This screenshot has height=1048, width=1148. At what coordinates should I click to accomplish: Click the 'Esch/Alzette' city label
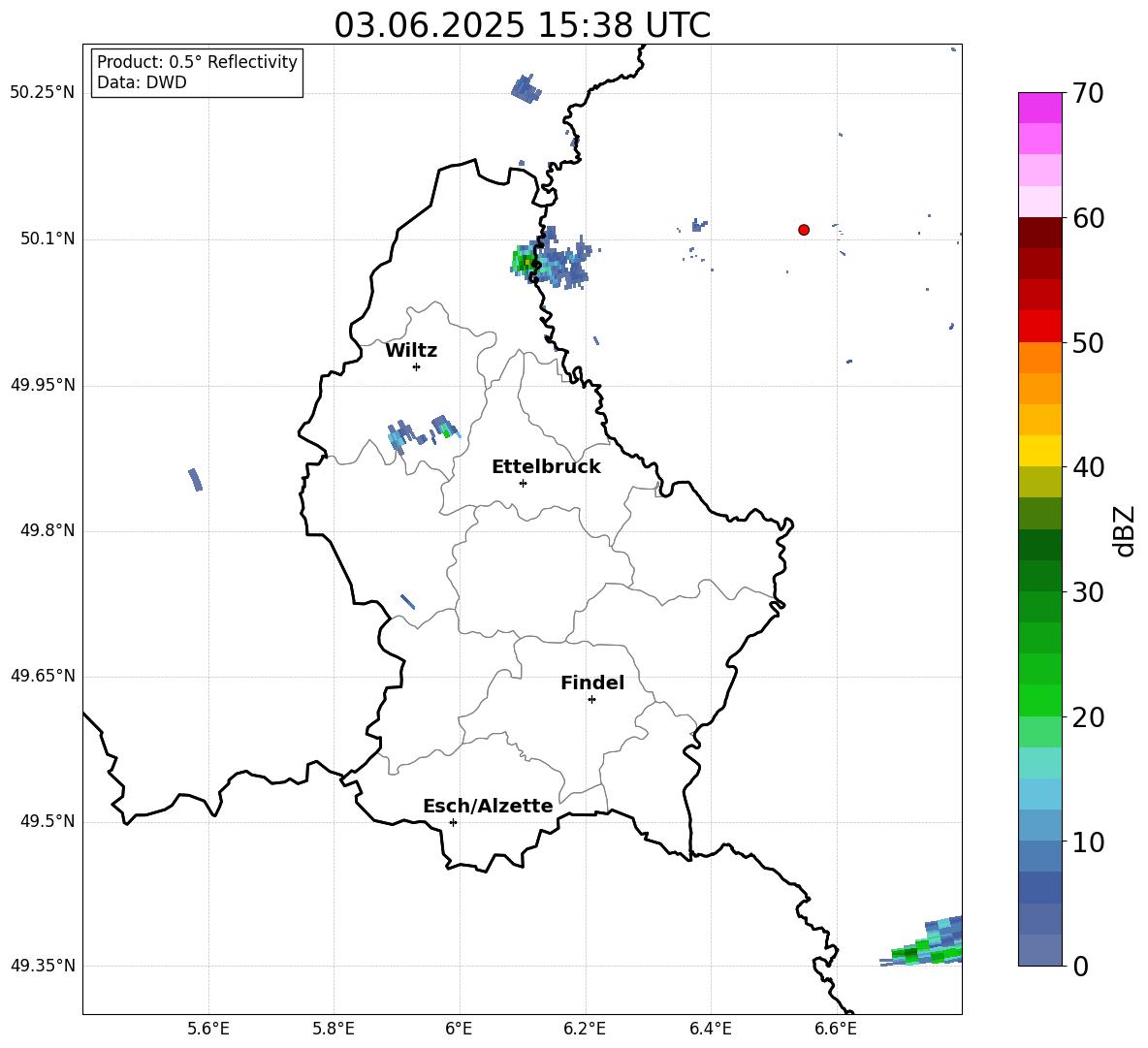[488, 806]
